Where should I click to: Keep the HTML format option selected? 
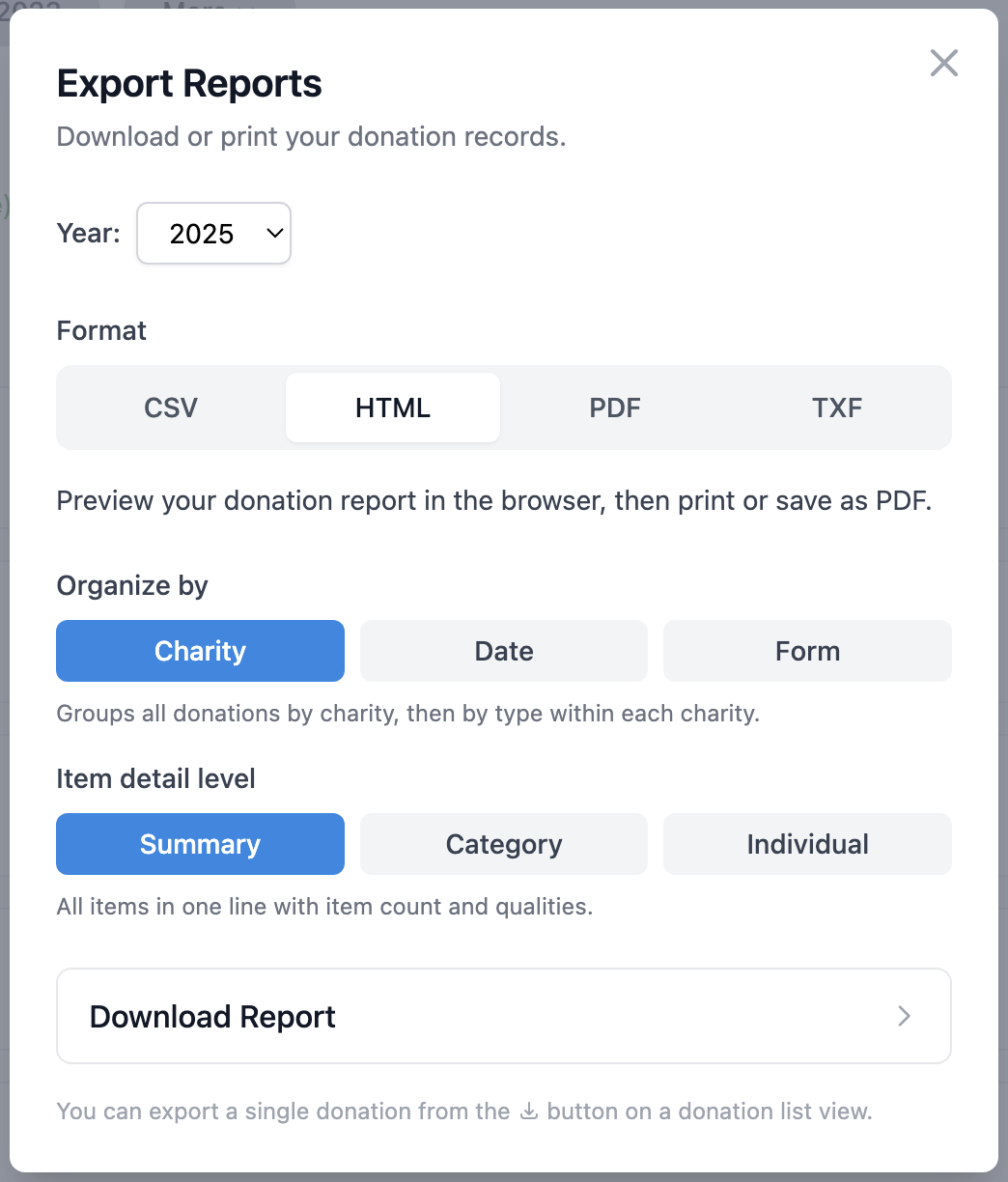pyautogui.click(x=392, y=408)
